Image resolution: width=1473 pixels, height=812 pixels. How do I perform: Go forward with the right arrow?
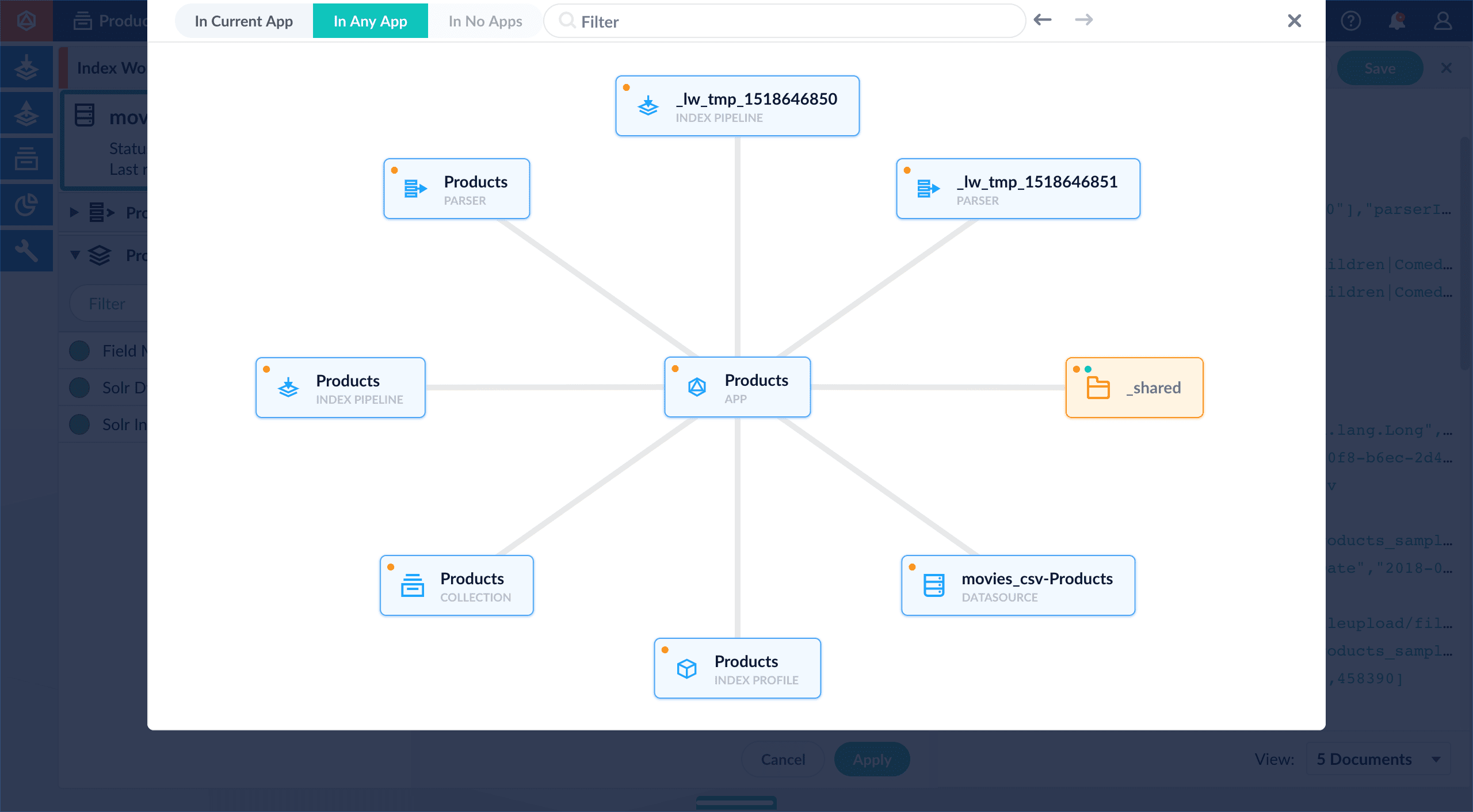pyautogui.click(x=1083, y=20)
